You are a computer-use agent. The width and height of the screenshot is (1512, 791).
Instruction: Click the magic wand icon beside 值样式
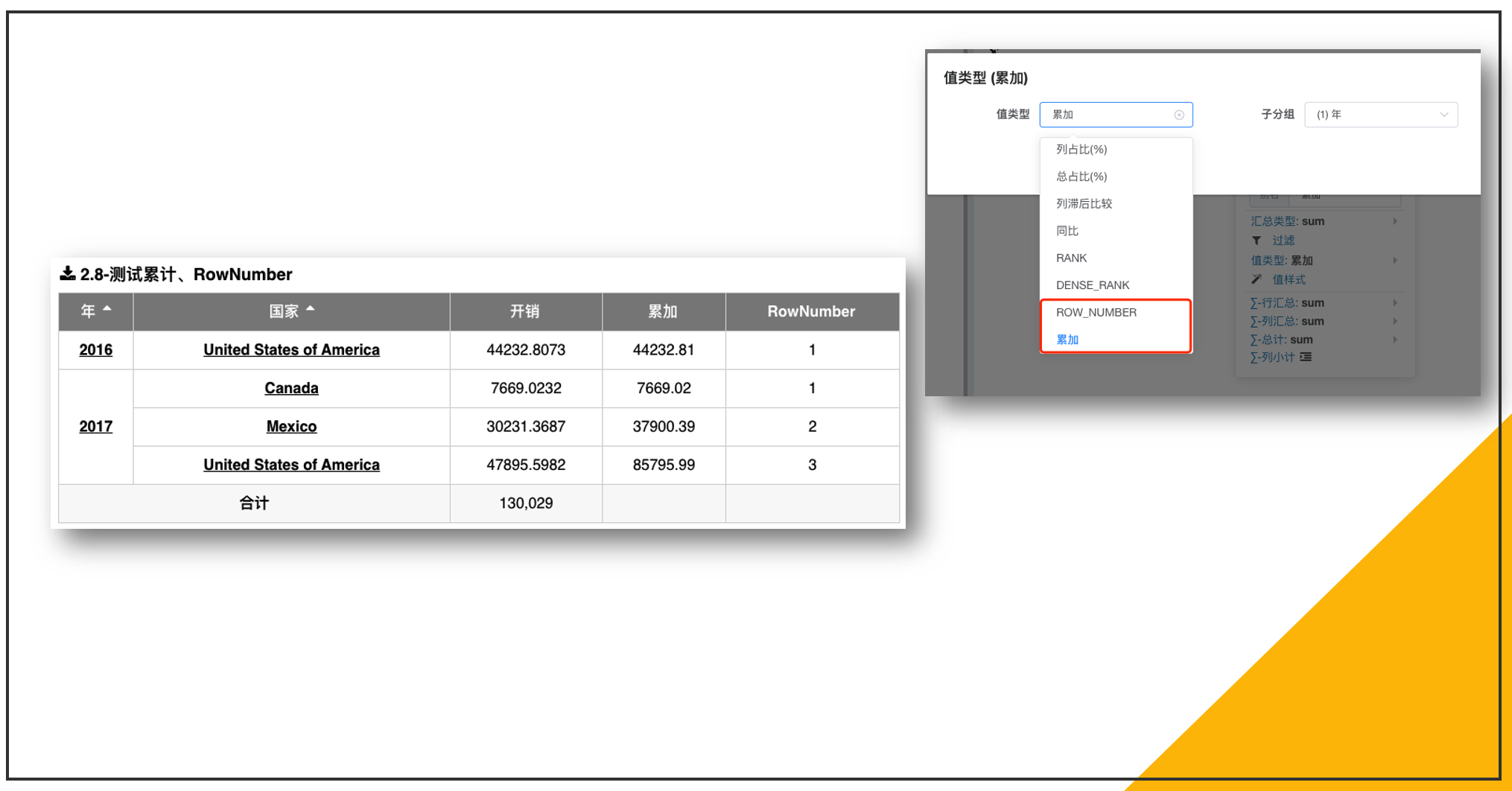[1257, 279]
